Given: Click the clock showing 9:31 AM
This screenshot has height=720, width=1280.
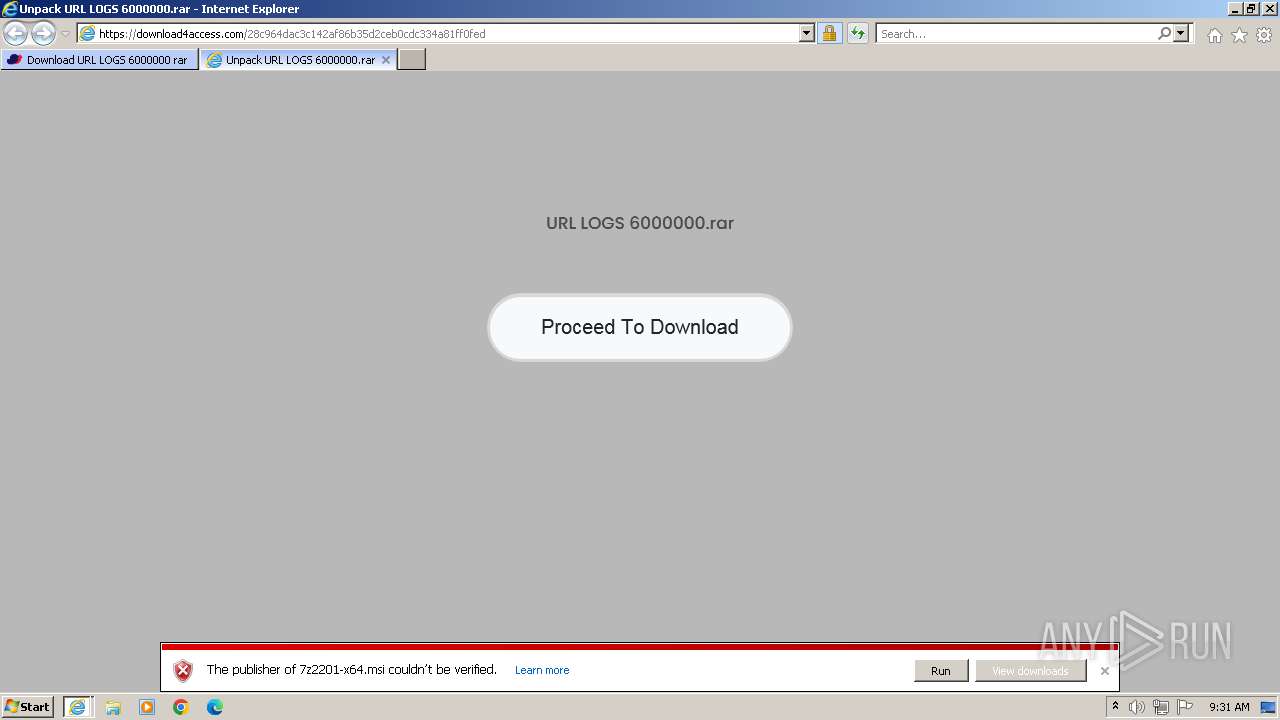Looking at the screenshot, I should [1229, 707].
